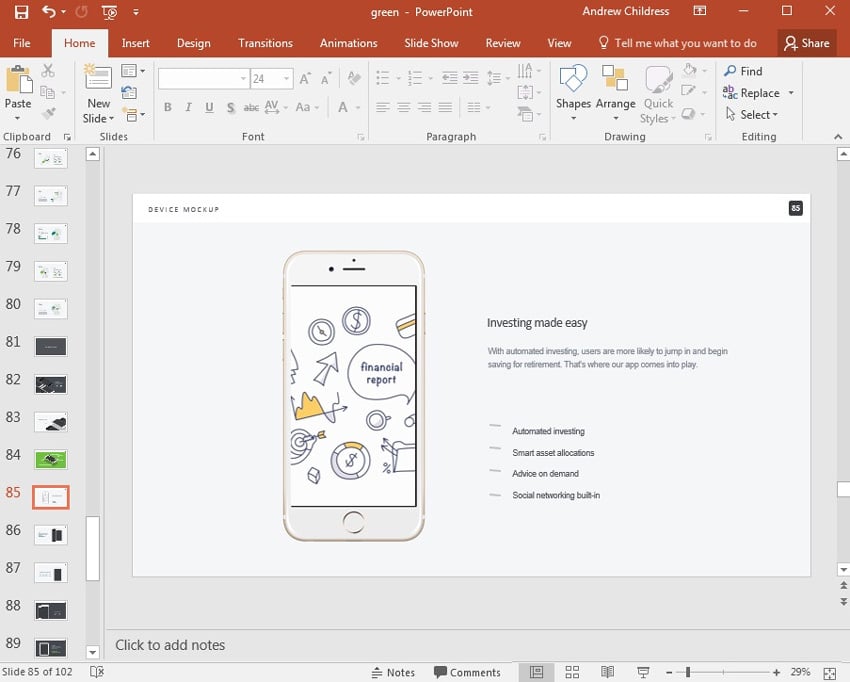
Task: Open the Select dropdown menu
Action: point(751,115)
